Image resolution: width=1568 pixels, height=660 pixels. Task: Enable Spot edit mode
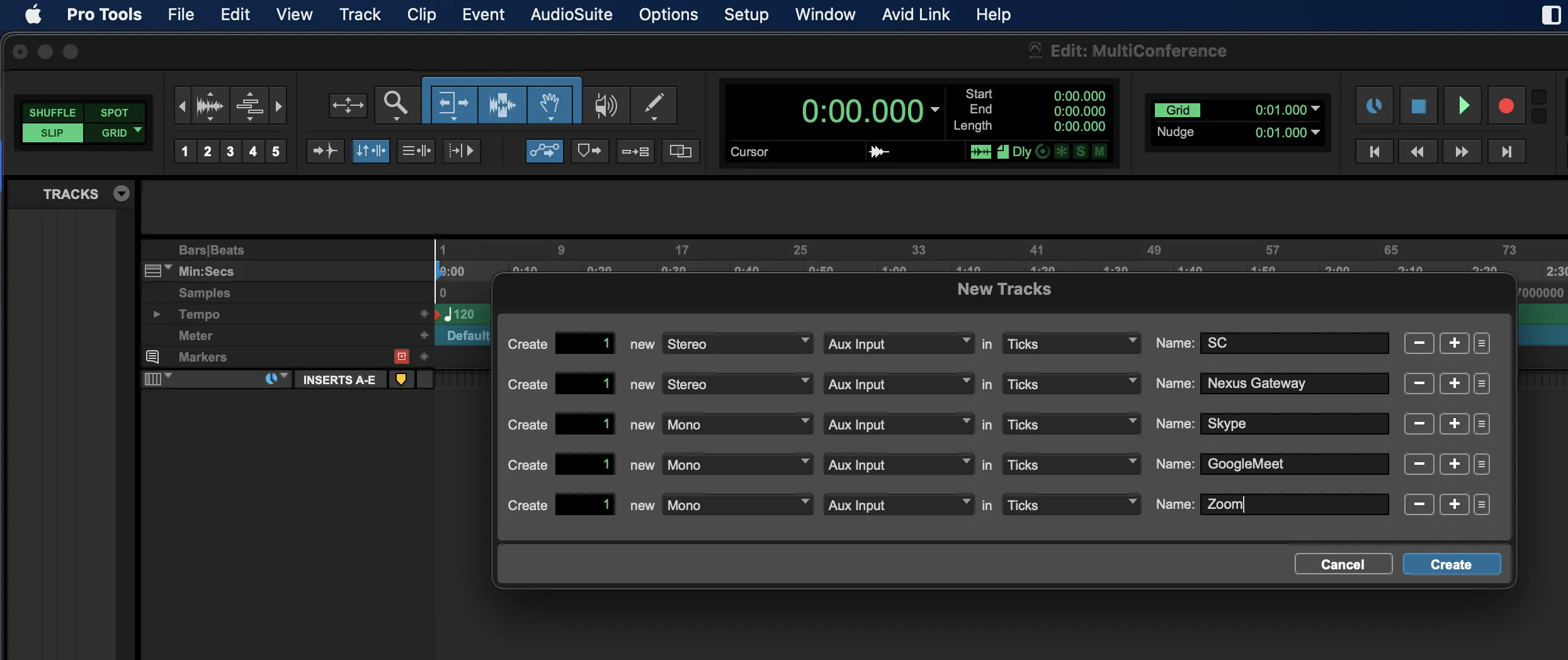[x=115, y=113]
